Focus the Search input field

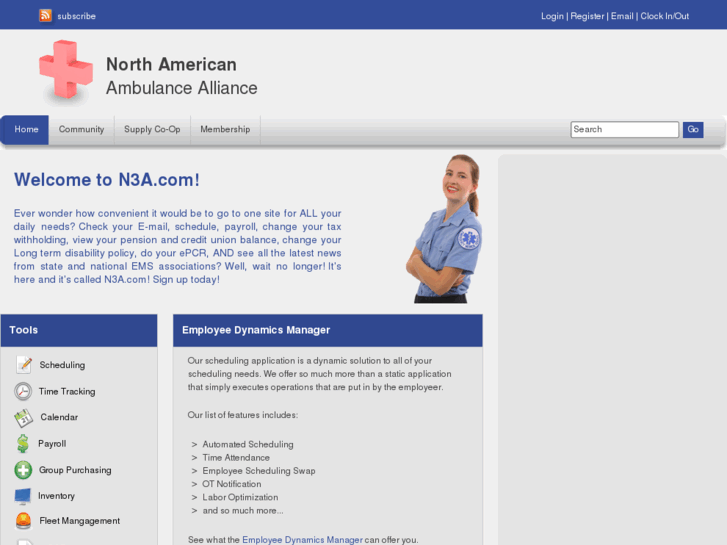(x=625, y=129)
